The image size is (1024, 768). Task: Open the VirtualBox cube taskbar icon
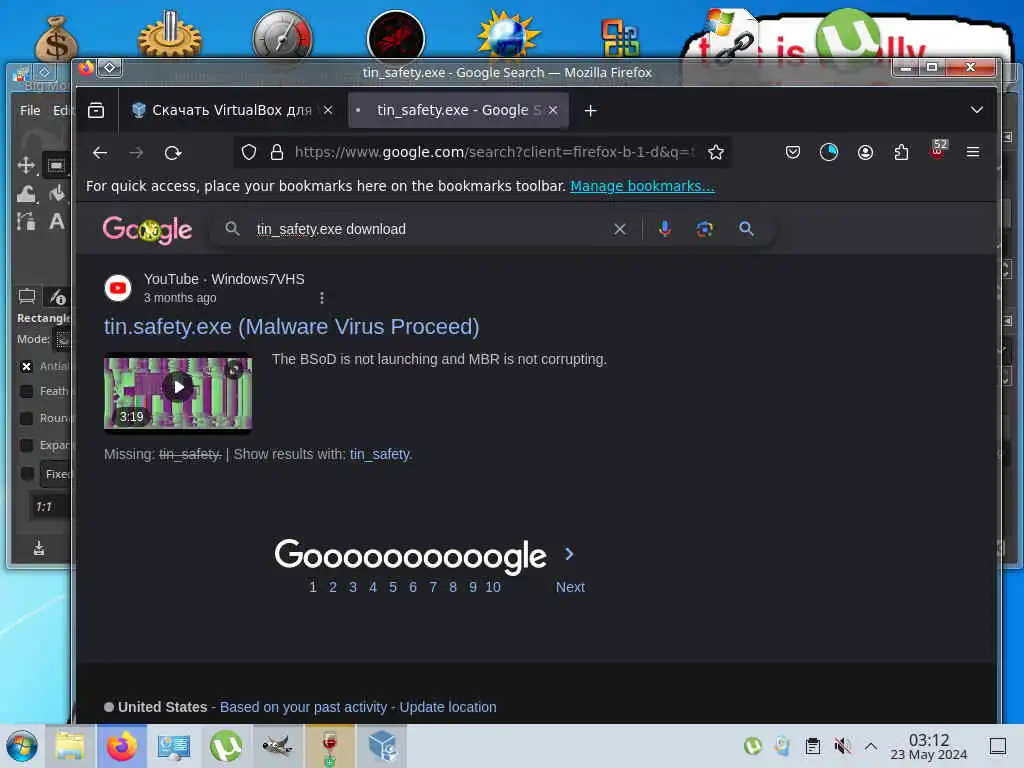[x=382, y=746]
